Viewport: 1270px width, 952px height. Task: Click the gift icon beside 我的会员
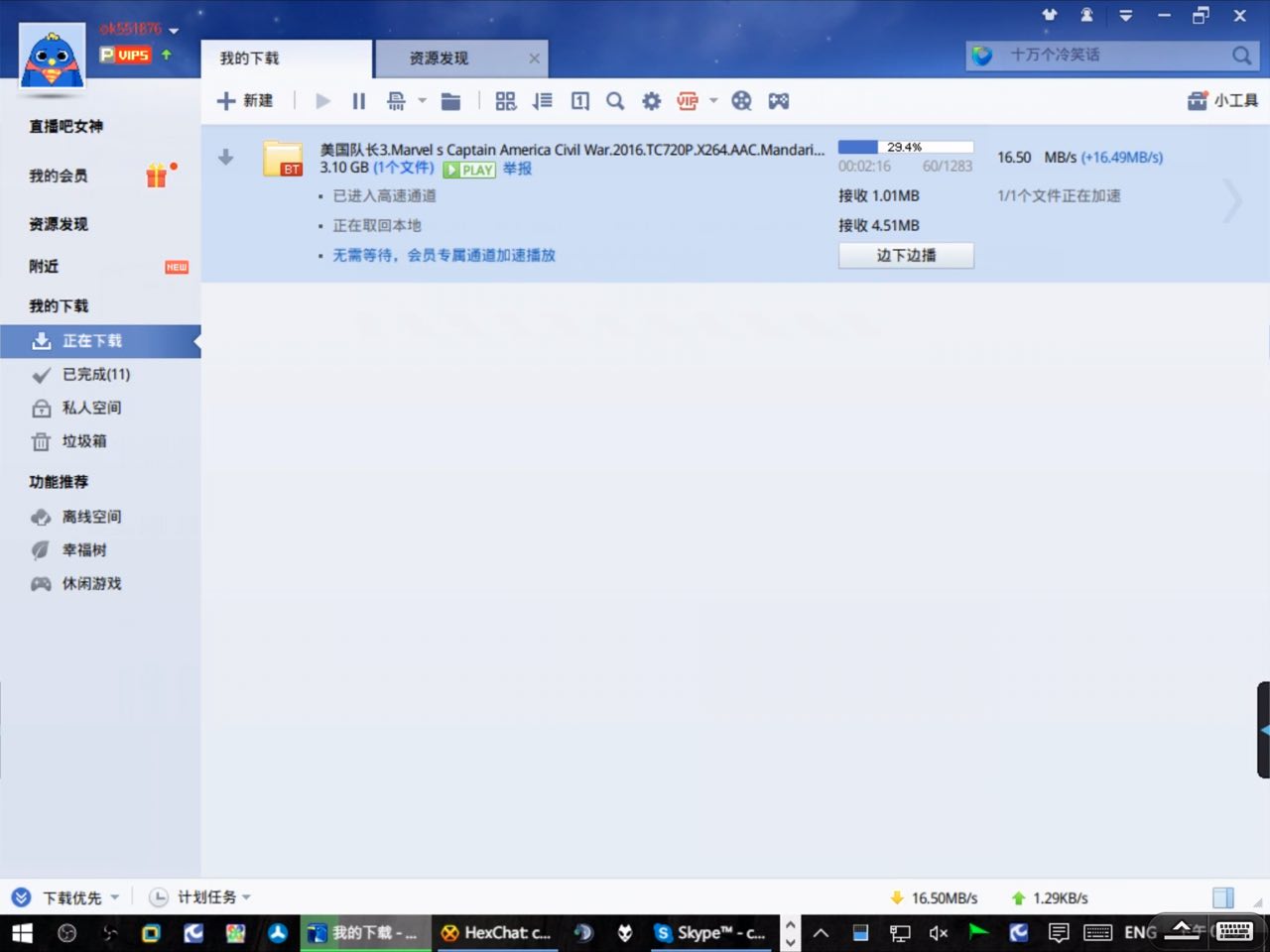tap(157, 177)
